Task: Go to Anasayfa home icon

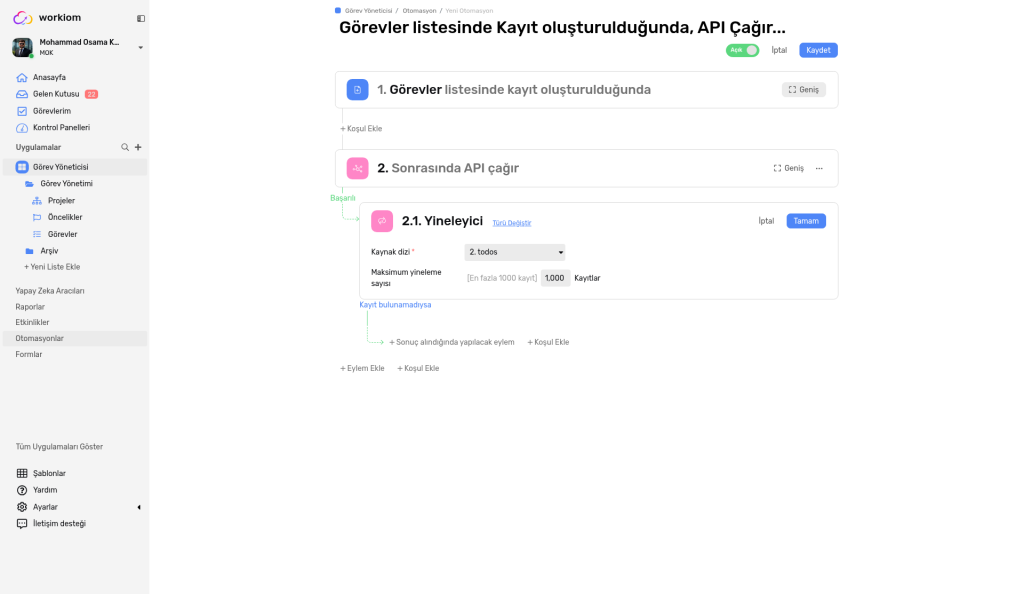Action: [22, 77]
